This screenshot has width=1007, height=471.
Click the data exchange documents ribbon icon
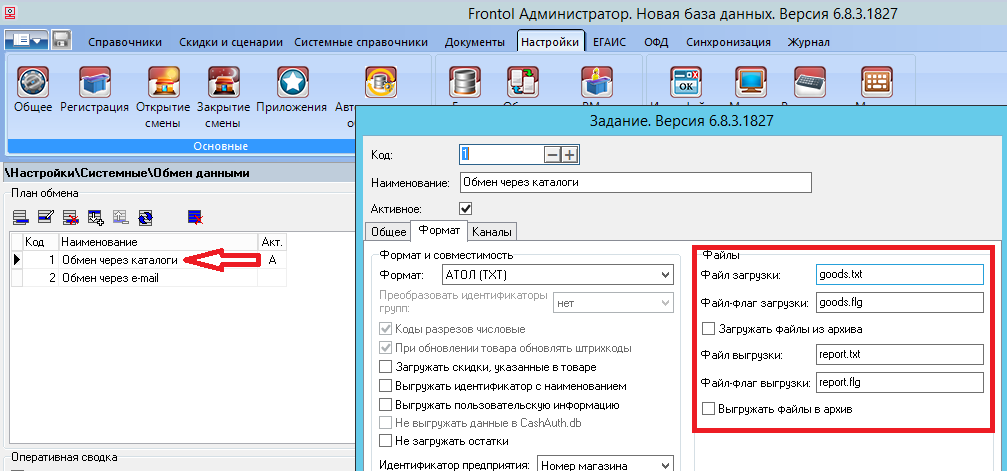click(x=522, y=83)
